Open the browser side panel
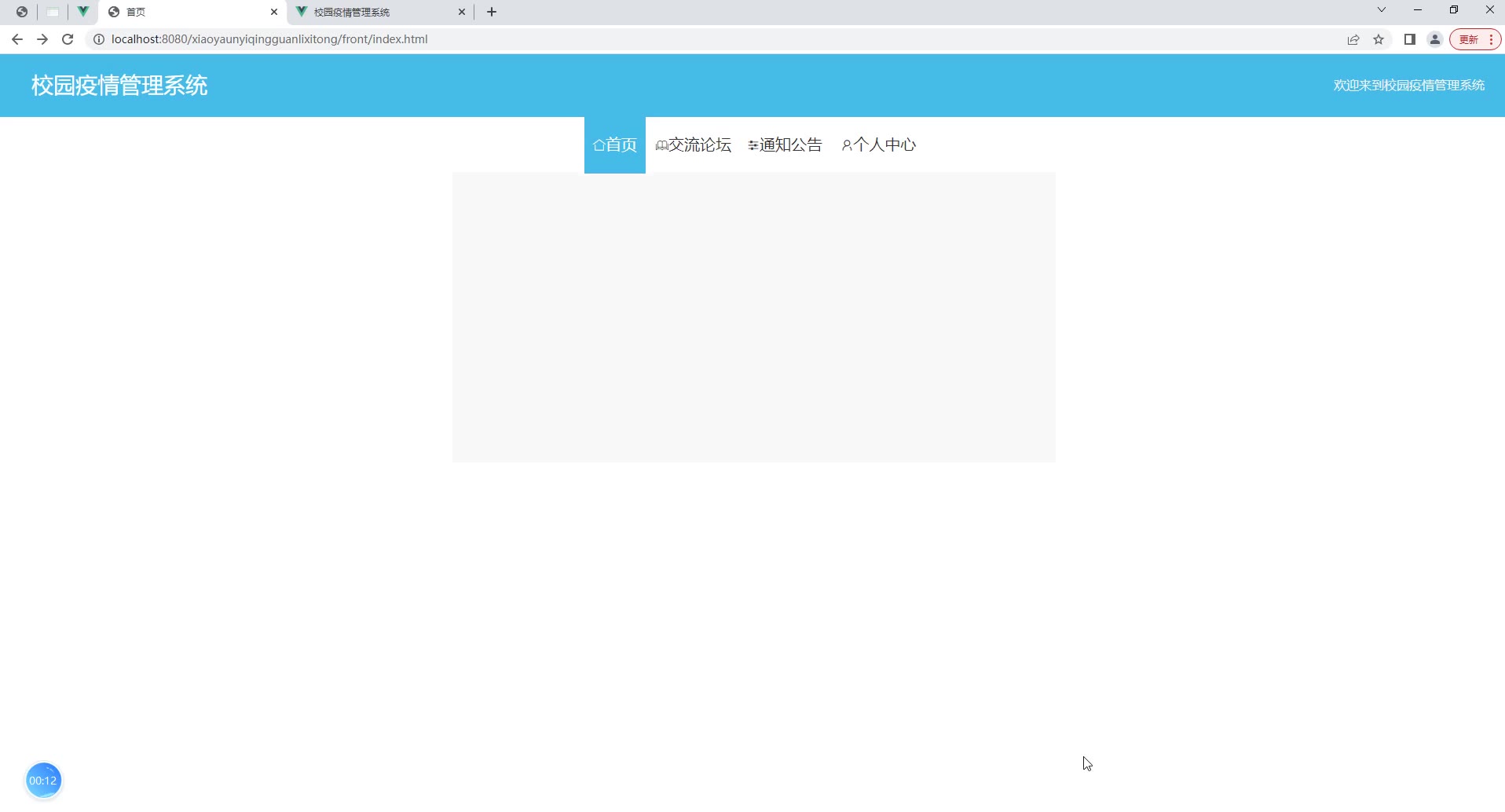 (1410, 39)
